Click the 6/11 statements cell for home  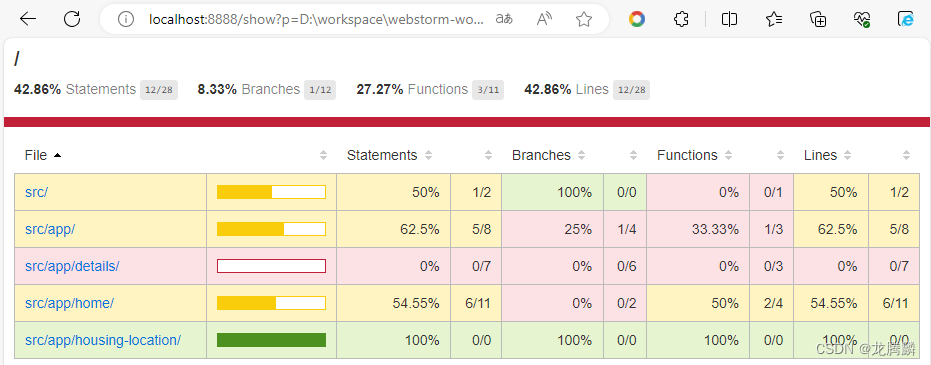coord(476,303)
